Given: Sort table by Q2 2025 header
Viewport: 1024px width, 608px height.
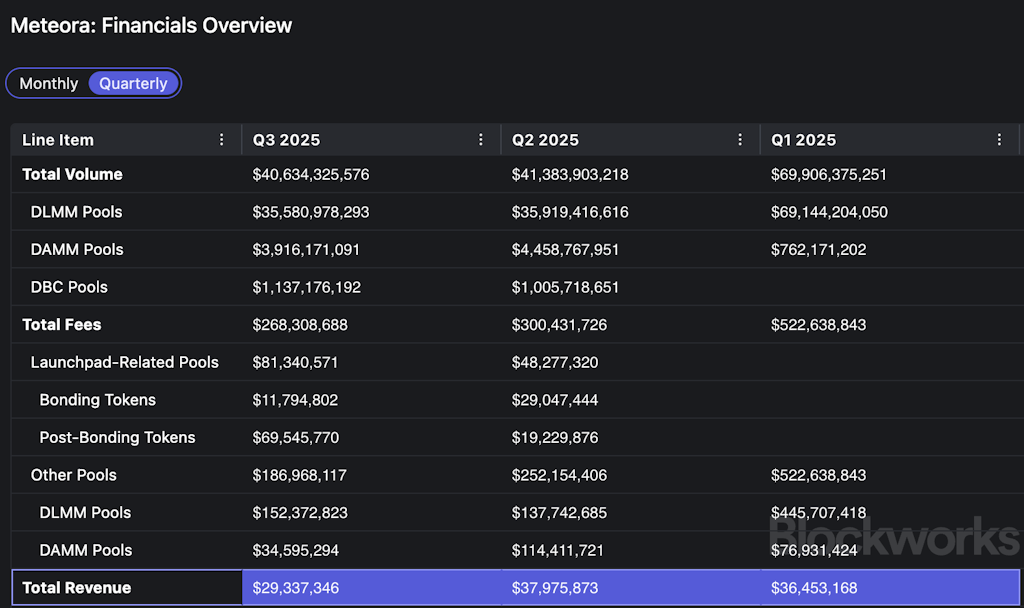Looking at the screenshot, I should pyautogui.click(x=545, y=140).
